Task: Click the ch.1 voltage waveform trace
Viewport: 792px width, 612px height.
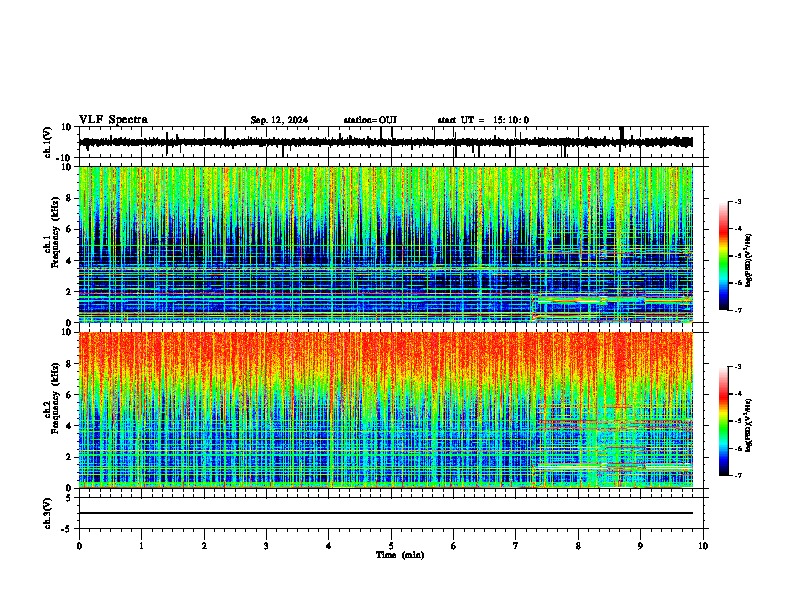Action: 386,142
